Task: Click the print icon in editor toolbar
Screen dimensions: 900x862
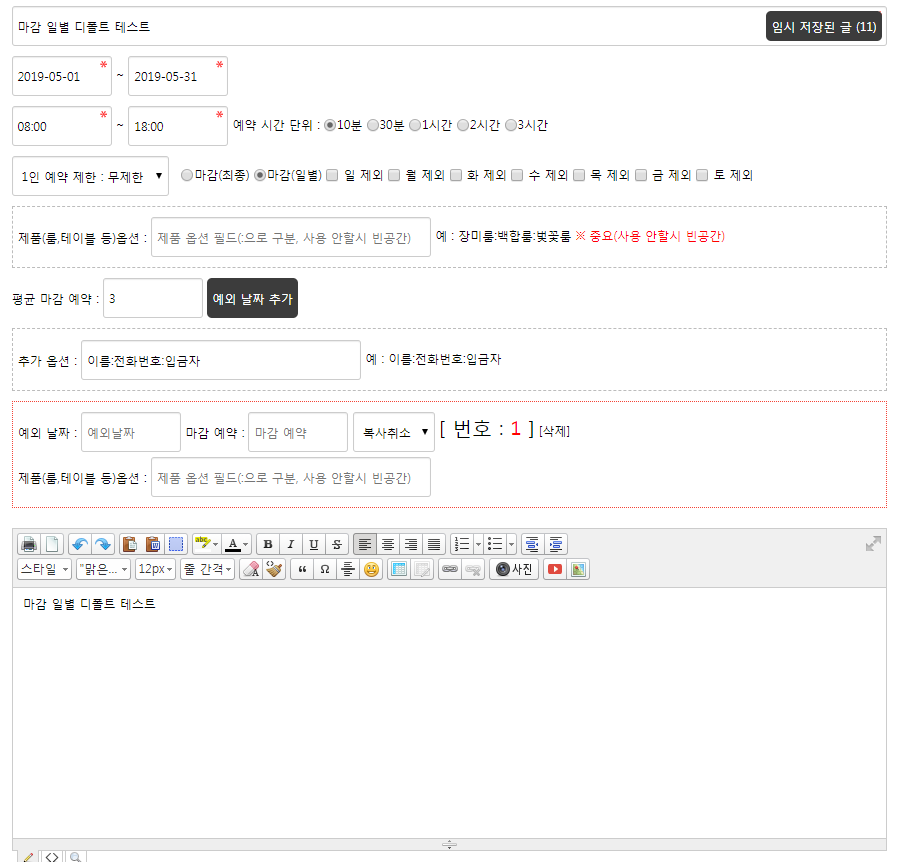Action: coord(29,545)
